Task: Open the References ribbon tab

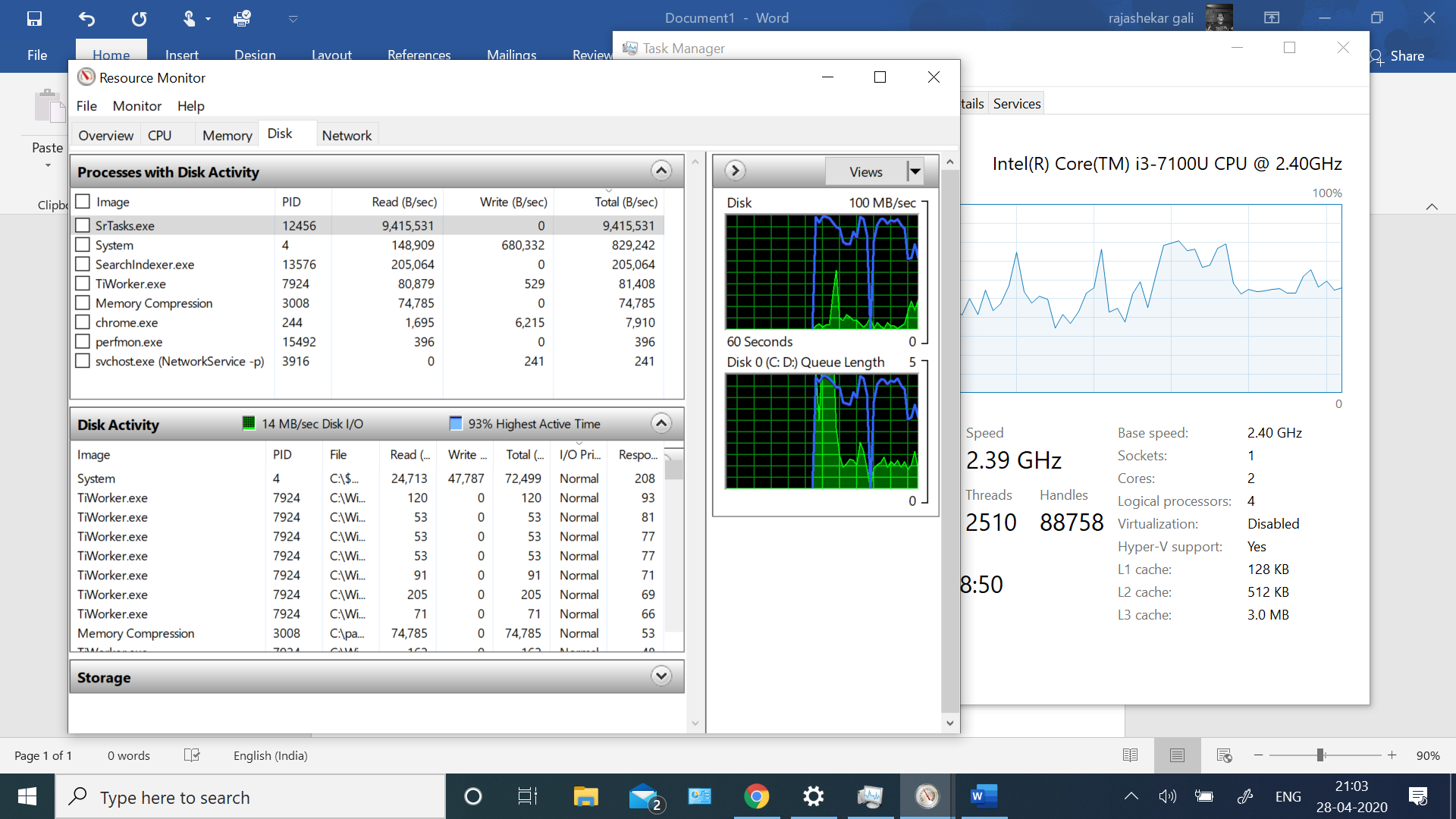Action: [419, 55]
